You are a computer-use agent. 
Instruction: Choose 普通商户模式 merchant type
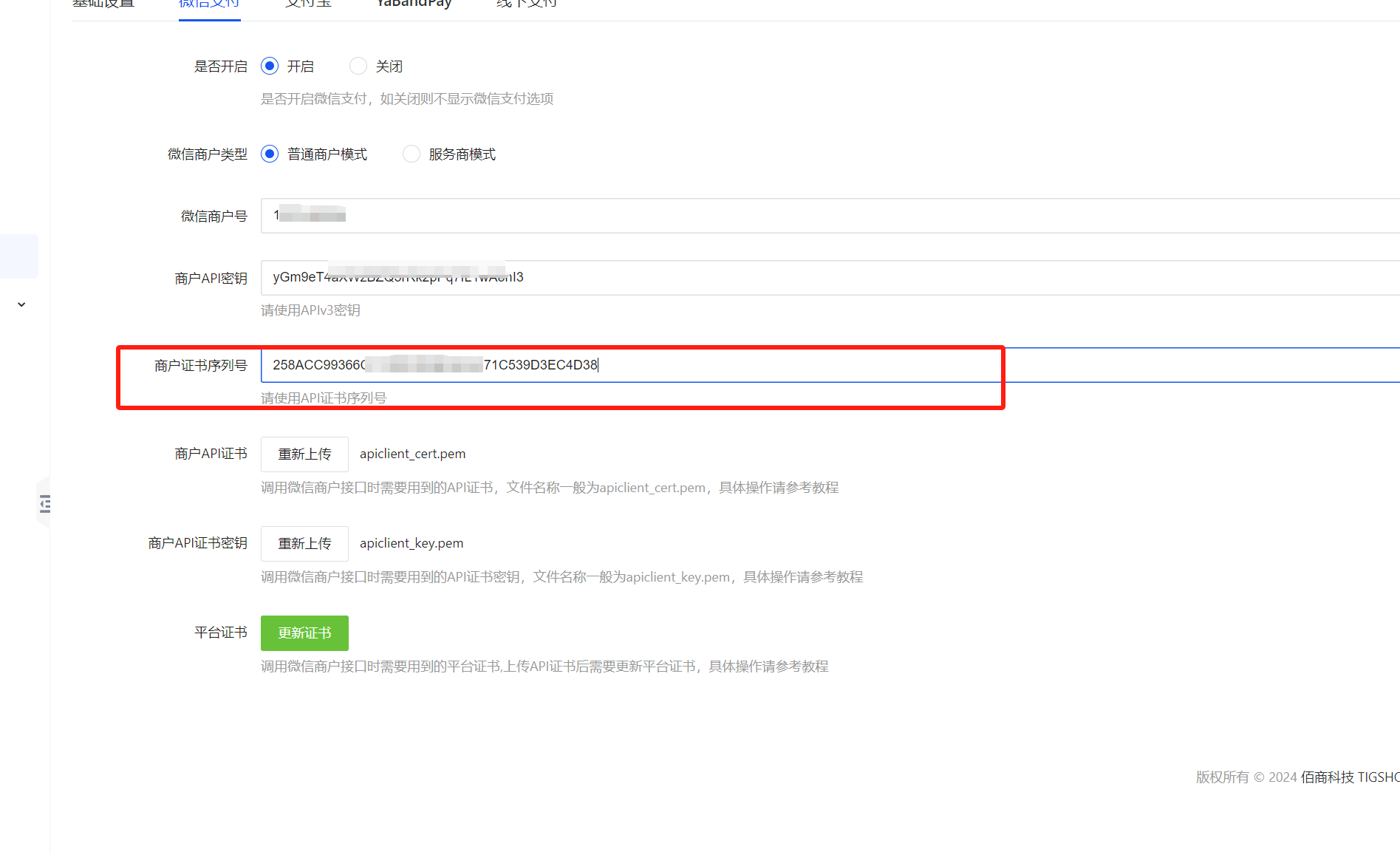pyautogui.click(x=270, y=154)
